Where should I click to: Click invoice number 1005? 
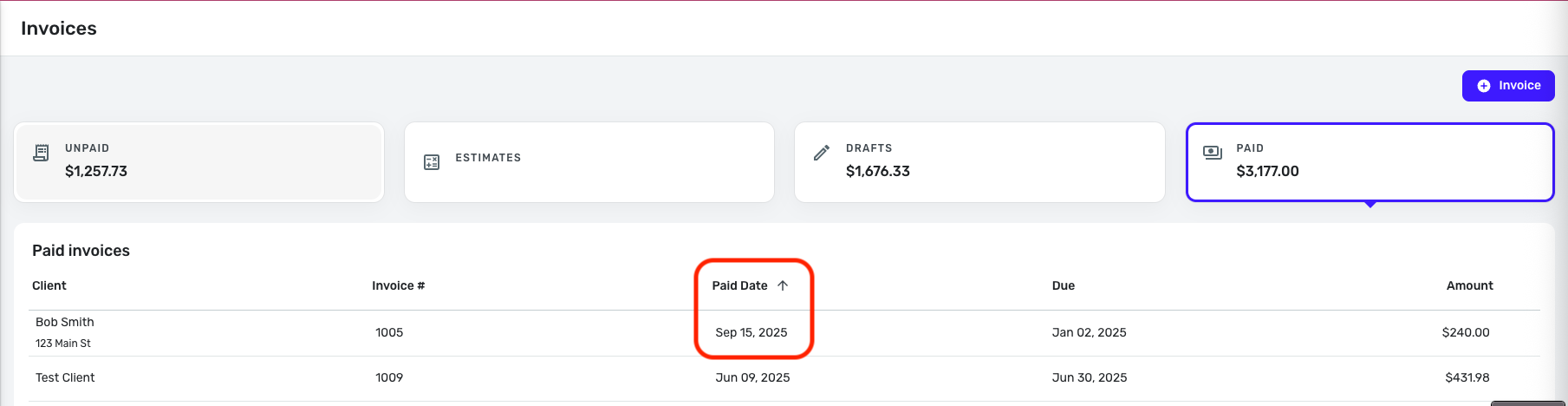click(389, 332)
